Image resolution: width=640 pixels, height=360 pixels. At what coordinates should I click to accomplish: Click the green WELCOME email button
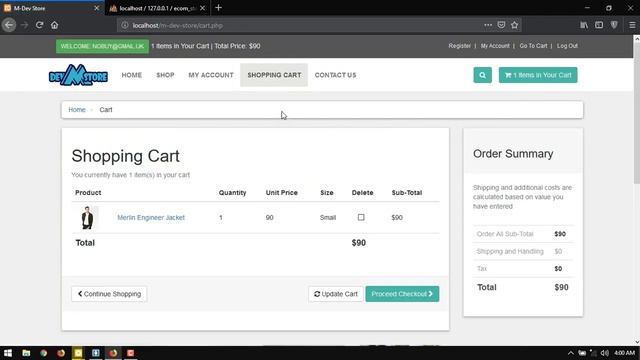(102, 46)
